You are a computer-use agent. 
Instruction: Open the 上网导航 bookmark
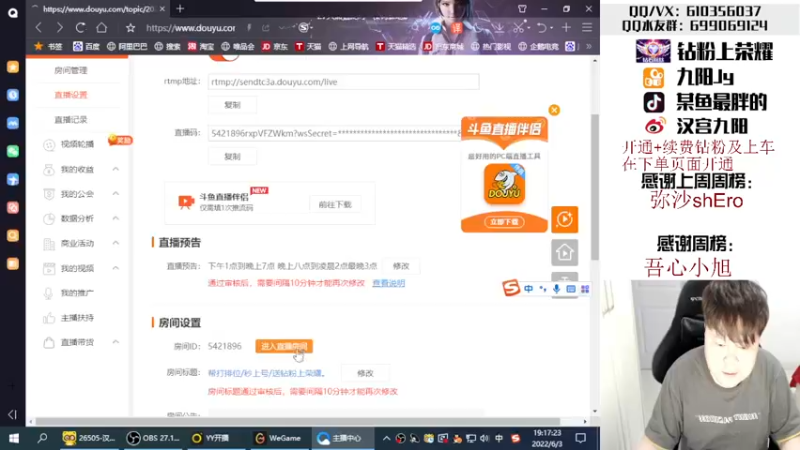coord(348,46)
